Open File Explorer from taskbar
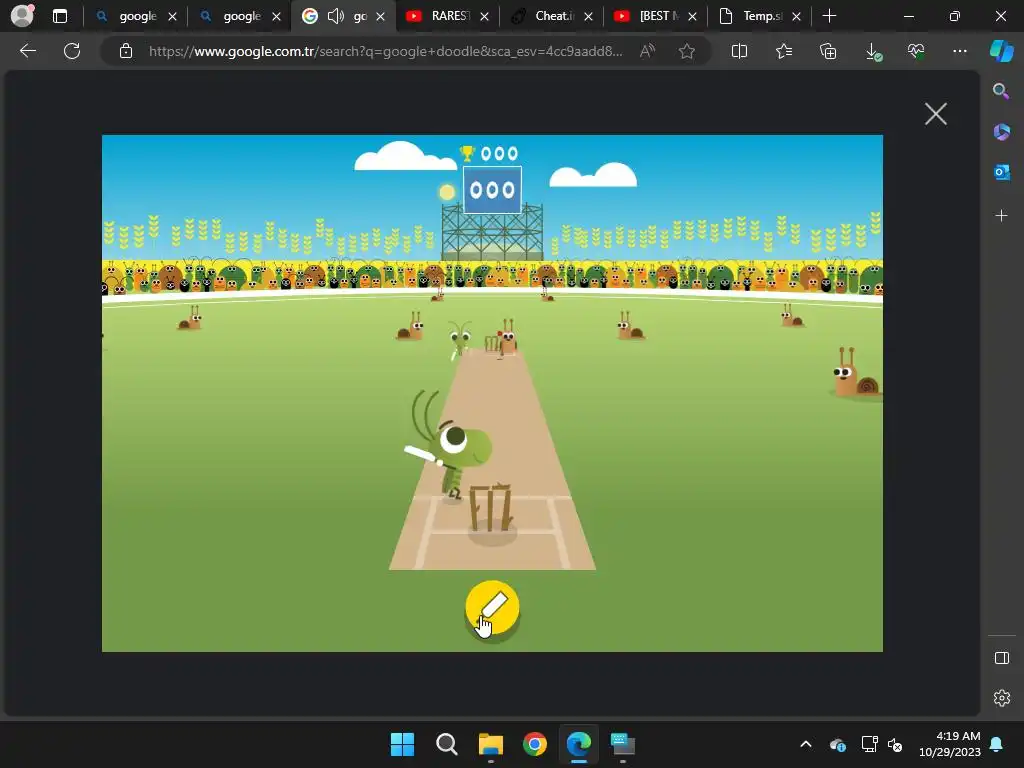 [x=490, y=744]
